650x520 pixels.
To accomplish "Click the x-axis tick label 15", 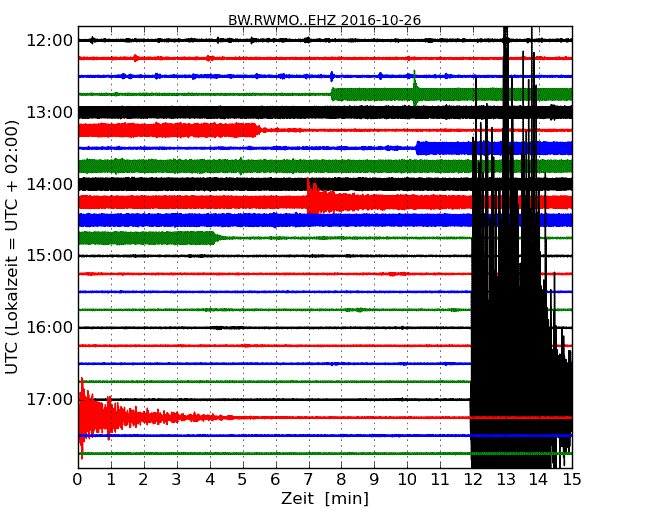I will click(572, 480).
